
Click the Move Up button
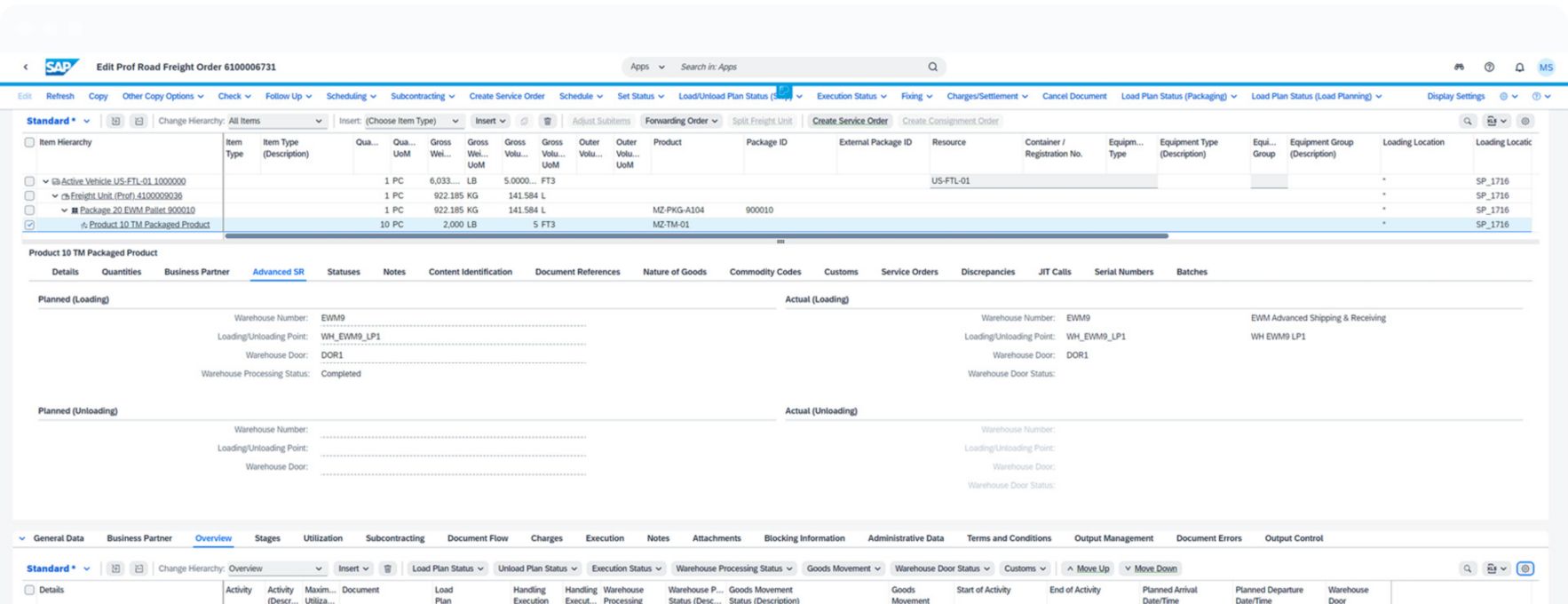click(1087, 568)
